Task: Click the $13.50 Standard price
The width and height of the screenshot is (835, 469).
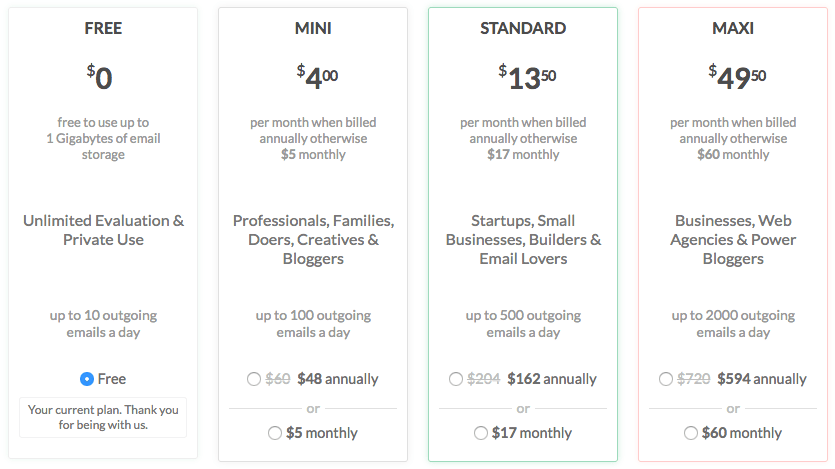Action: (527, 78)
